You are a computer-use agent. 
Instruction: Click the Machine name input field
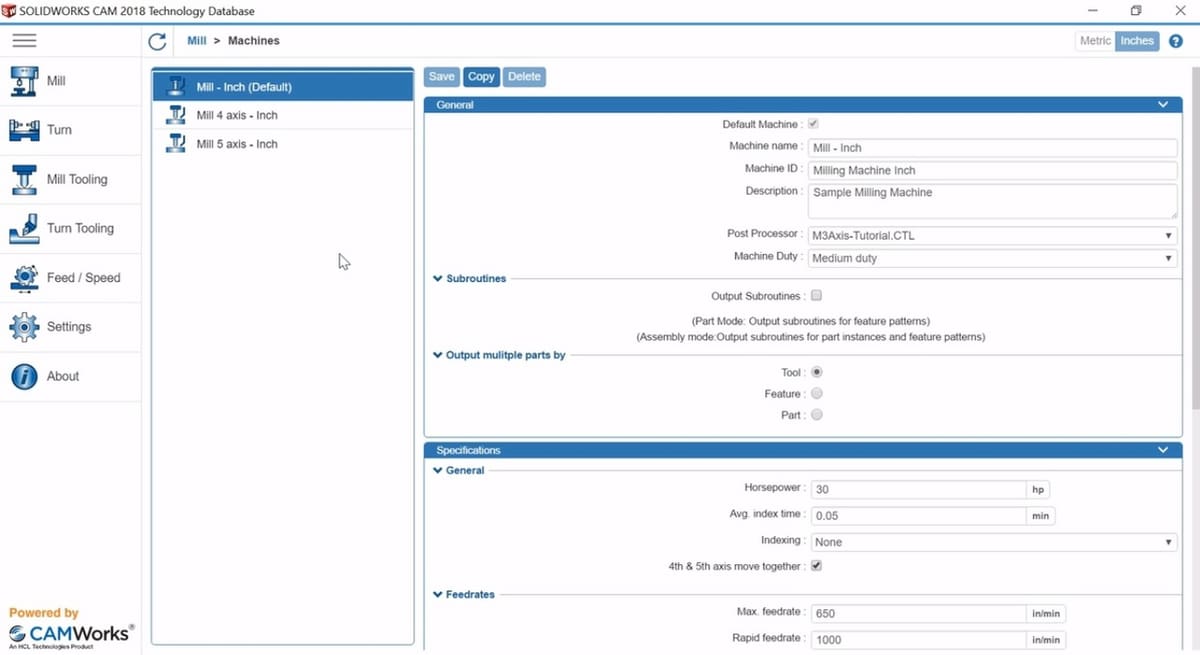[992, 148]
